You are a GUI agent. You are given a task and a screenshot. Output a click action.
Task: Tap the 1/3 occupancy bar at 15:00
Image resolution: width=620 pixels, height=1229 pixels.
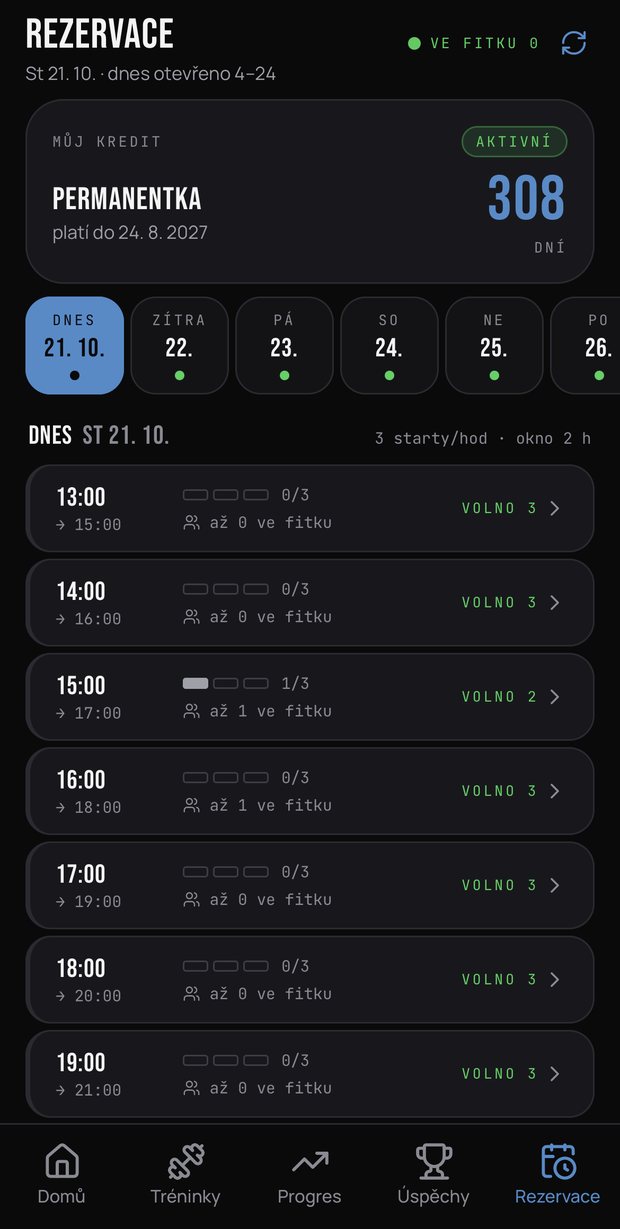pyautogui.click(x=226, y=683)
